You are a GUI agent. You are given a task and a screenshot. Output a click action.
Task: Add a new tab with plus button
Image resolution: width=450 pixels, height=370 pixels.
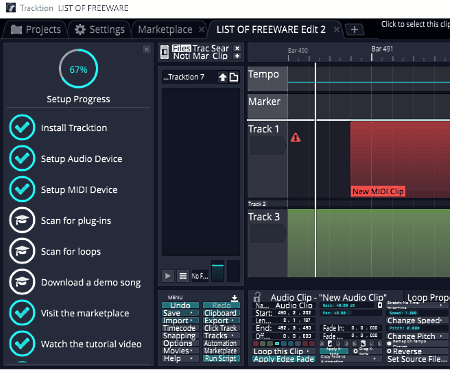tap(354, 30)
